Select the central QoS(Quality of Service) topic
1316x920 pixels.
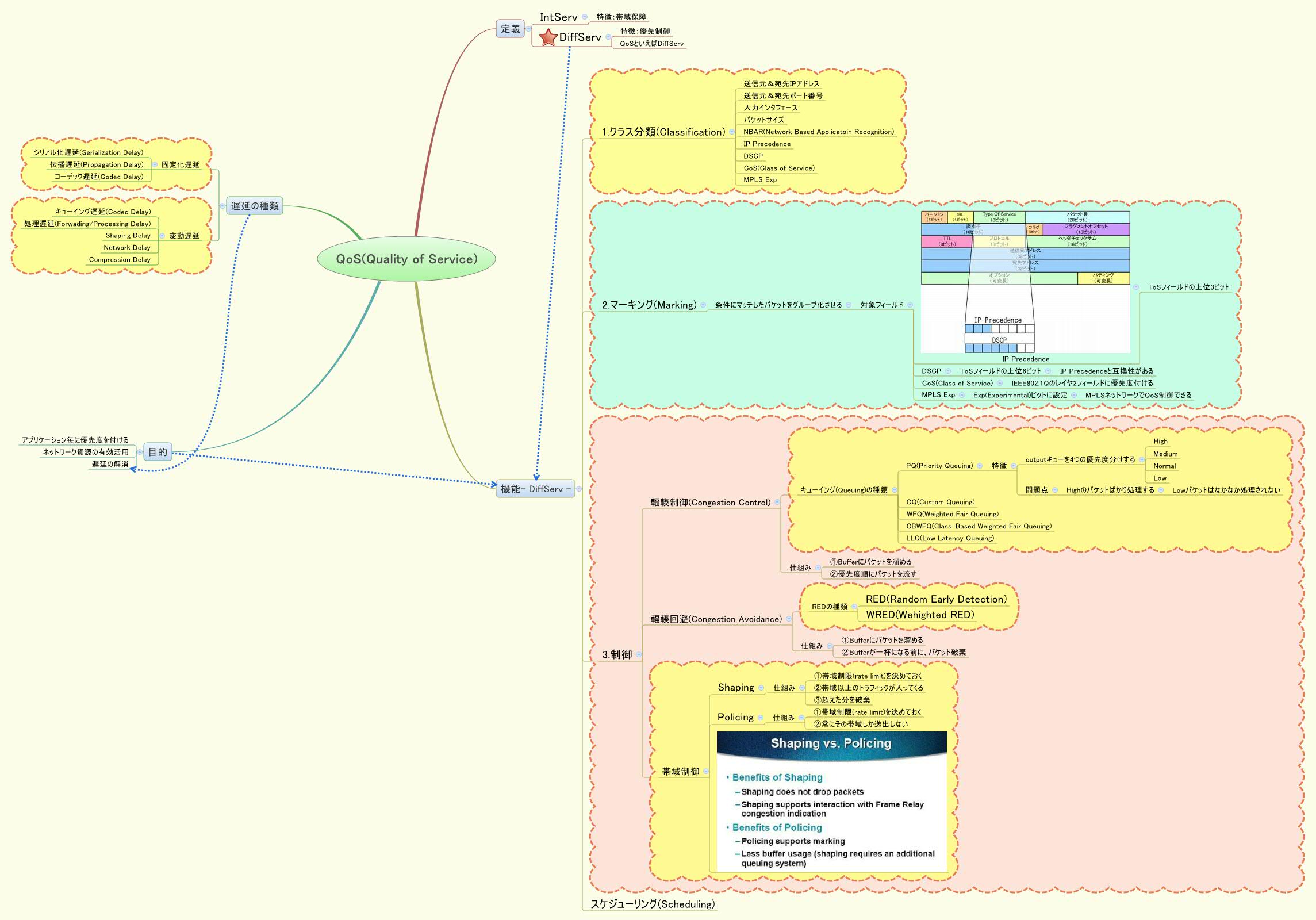click(x=406, y=259)
